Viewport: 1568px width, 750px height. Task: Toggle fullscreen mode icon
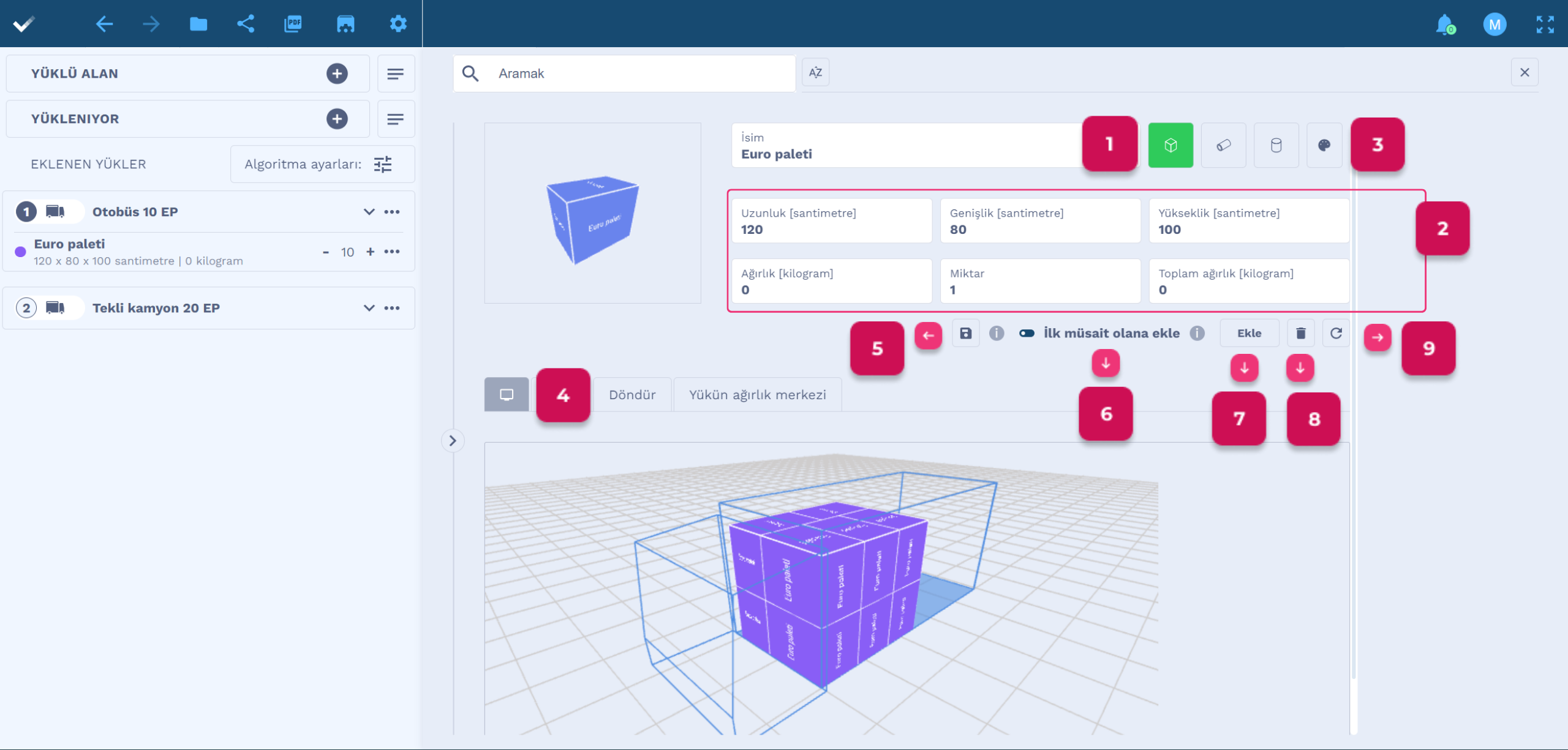(1545, 24)
